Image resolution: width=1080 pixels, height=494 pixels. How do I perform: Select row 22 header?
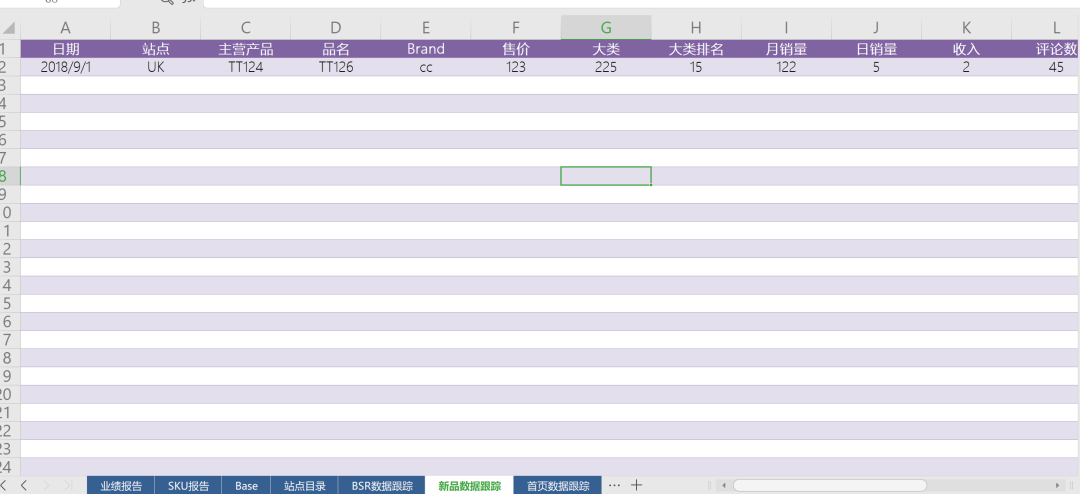10,431
